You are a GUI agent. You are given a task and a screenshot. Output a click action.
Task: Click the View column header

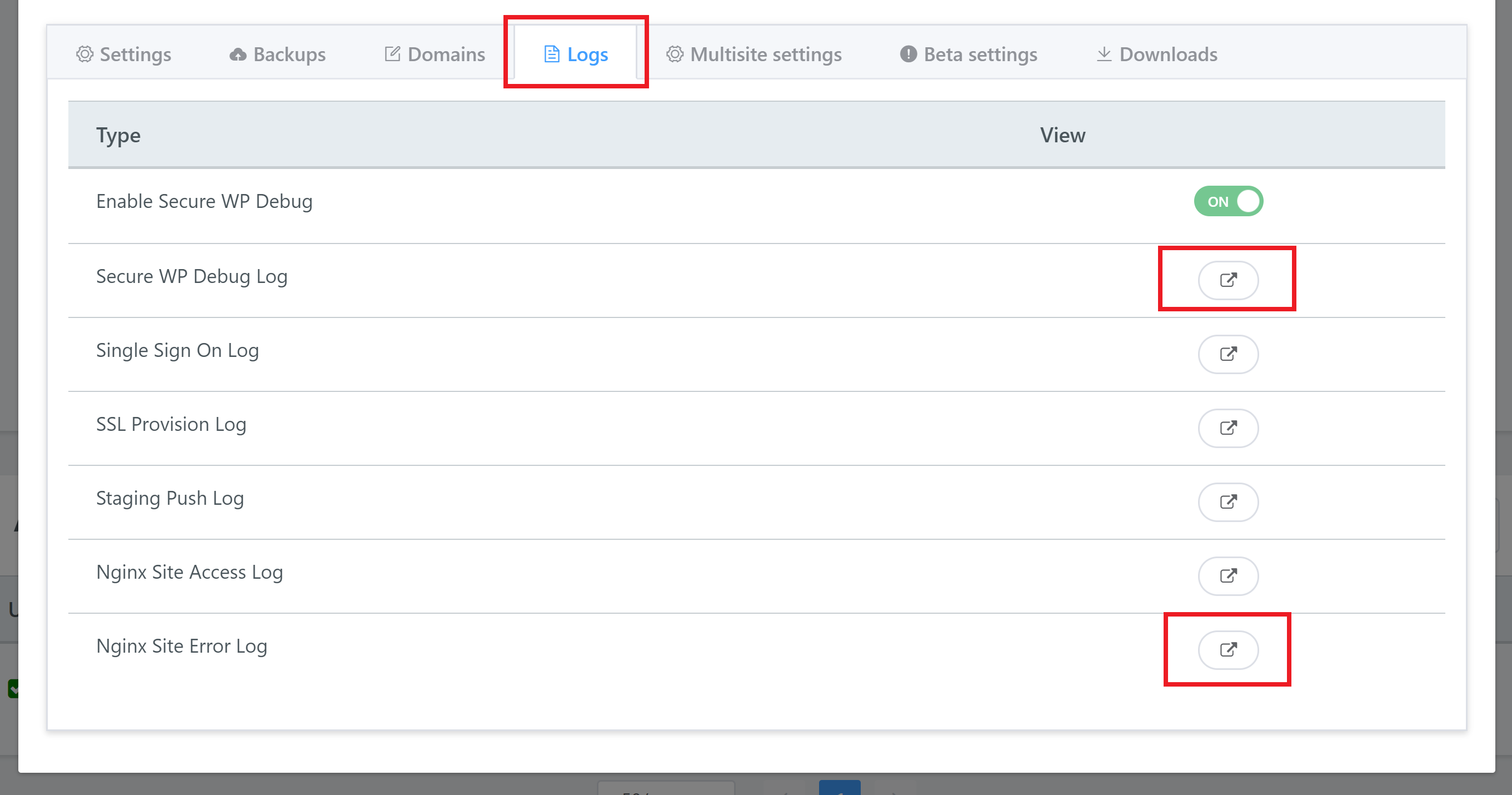(x=1063, y=135)
